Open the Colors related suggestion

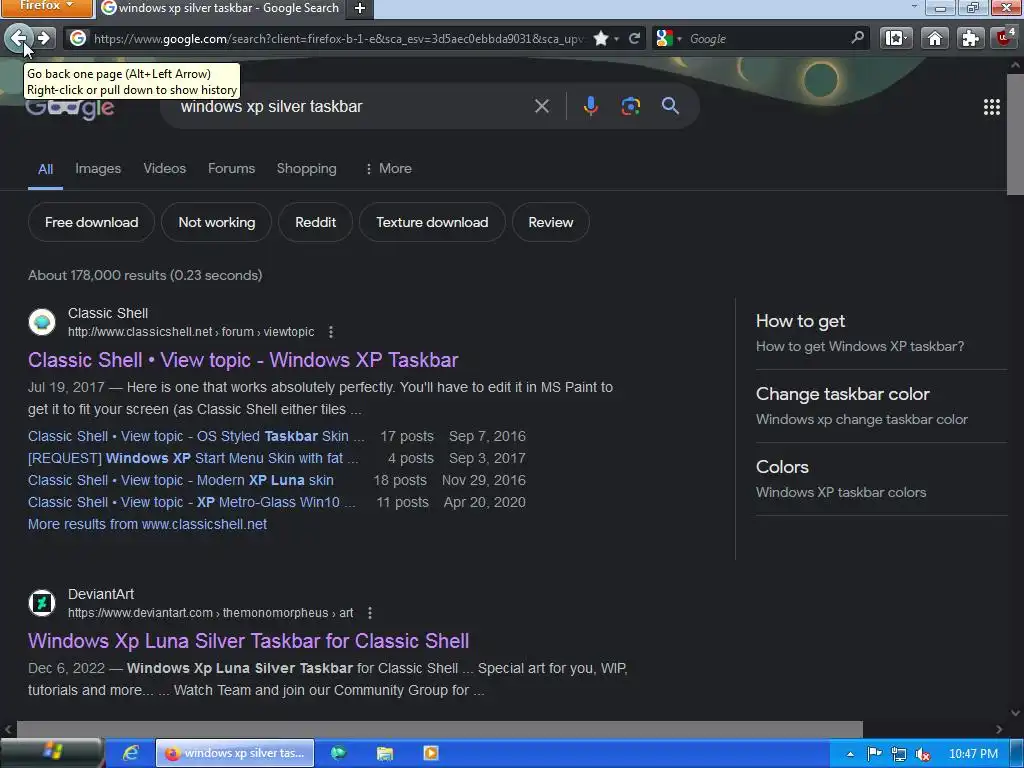coord(881,479)
